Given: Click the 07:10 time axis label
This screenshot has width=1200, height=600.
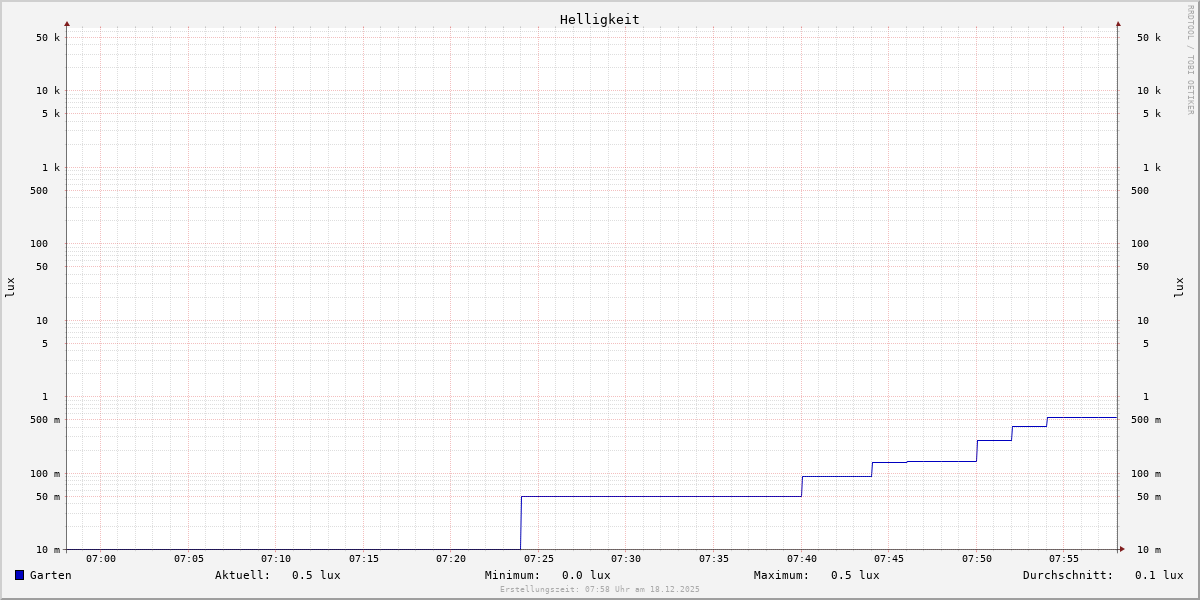Looking at the screenshot, I should [x=276, y=559].
